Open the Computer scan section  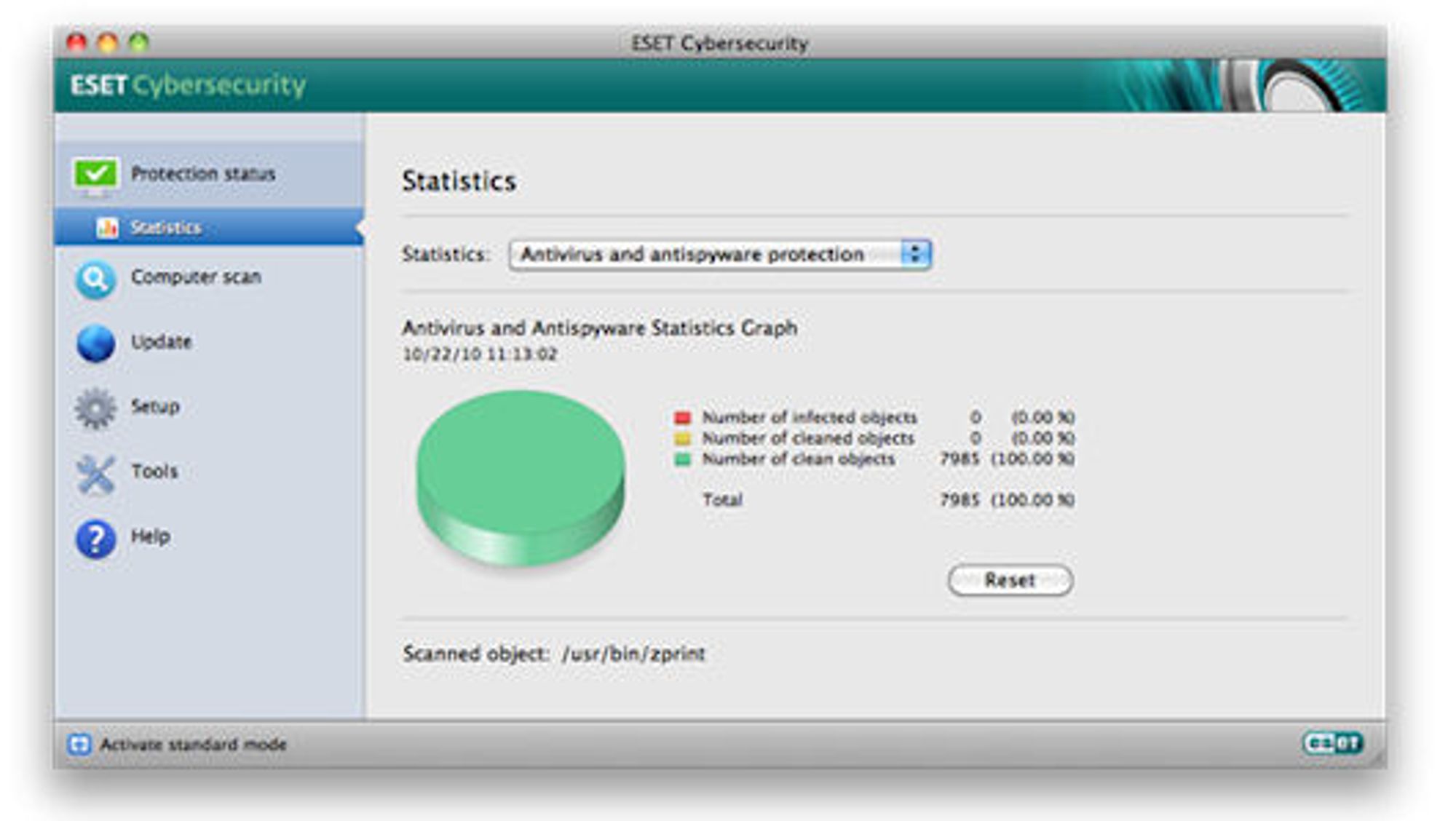point(209,277)
